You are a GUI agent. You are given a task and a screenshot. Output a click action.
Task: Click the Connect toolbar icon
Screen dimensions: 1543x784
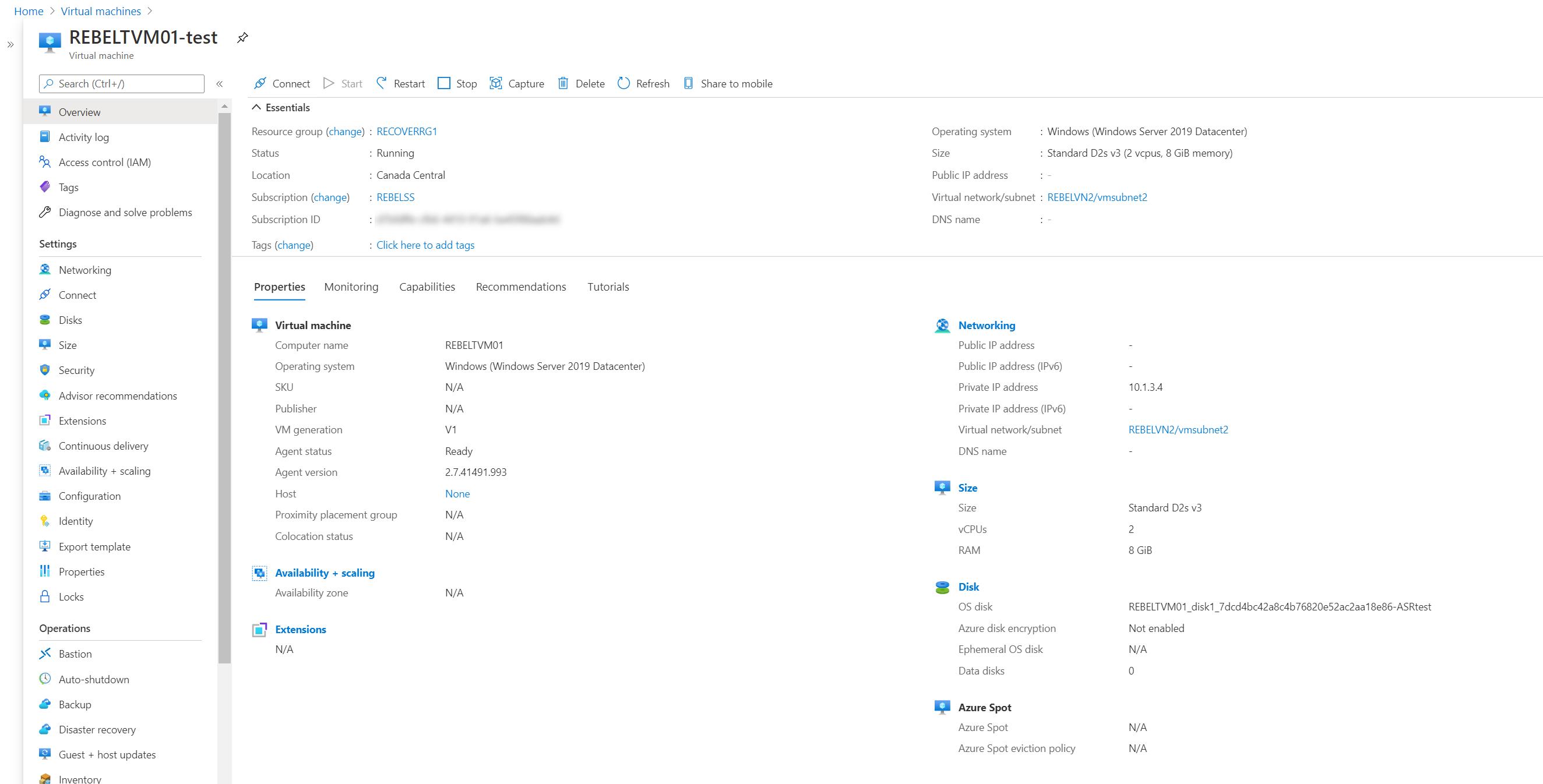260,83
